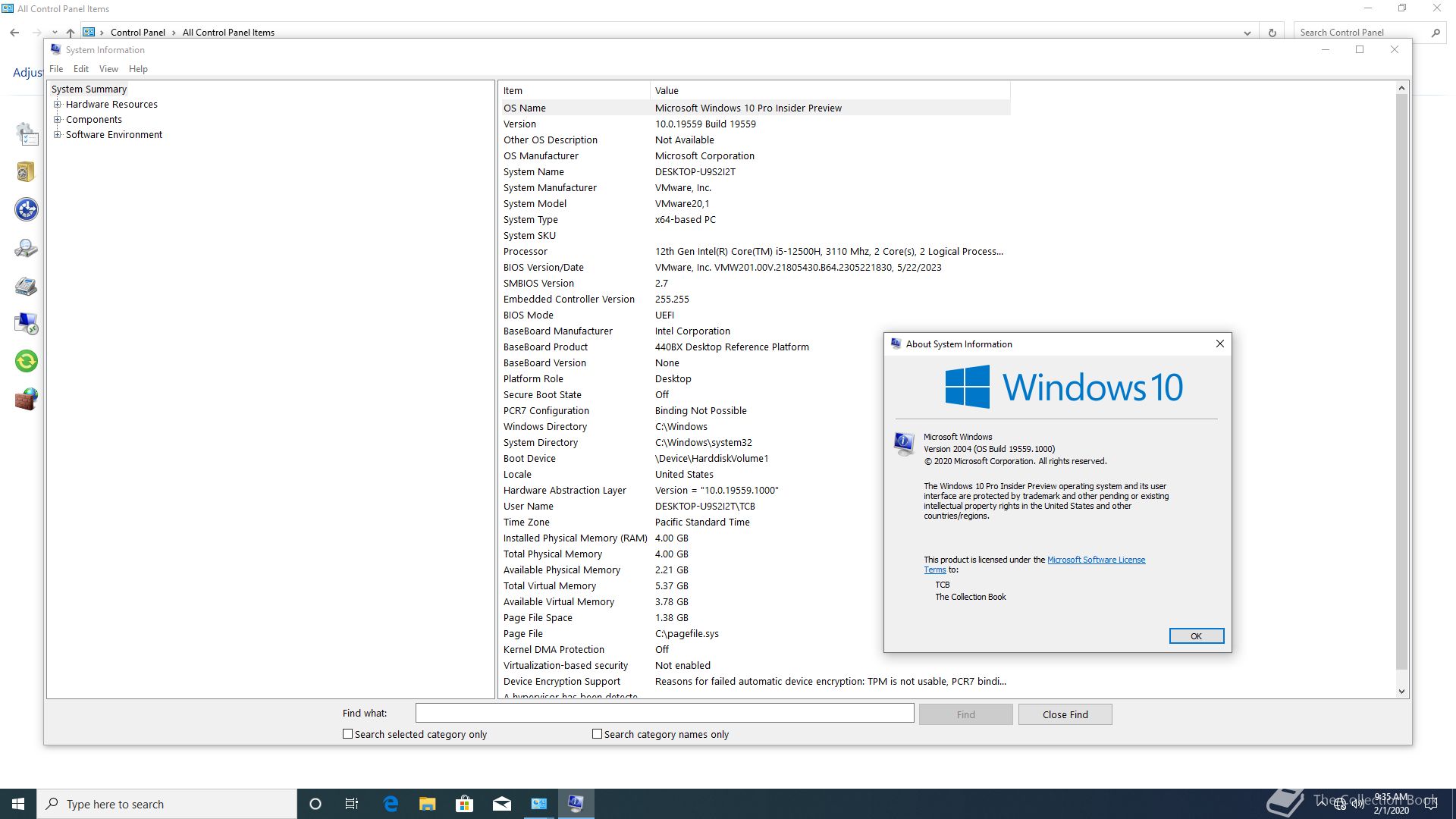Click the taskbar search box
Screen dimensions: 1456x819
[167, 804]
